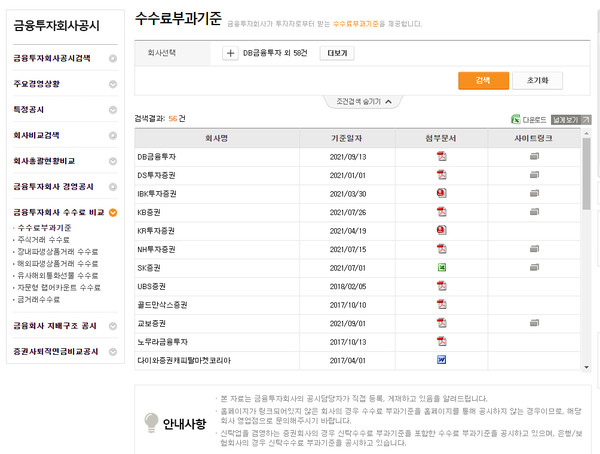The image size is (600, 454).
Task: Click date 2018/02/05 in UBS증권 row
Action: pos(348,286)
